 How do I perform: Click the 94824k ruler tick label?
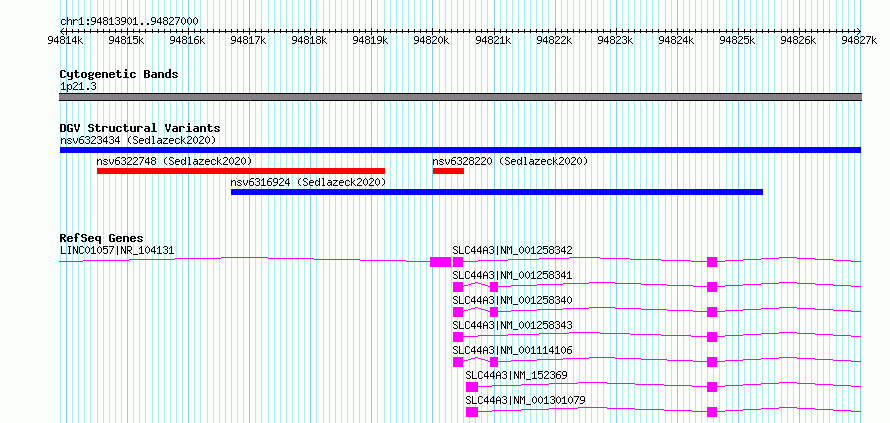(677, 40)
